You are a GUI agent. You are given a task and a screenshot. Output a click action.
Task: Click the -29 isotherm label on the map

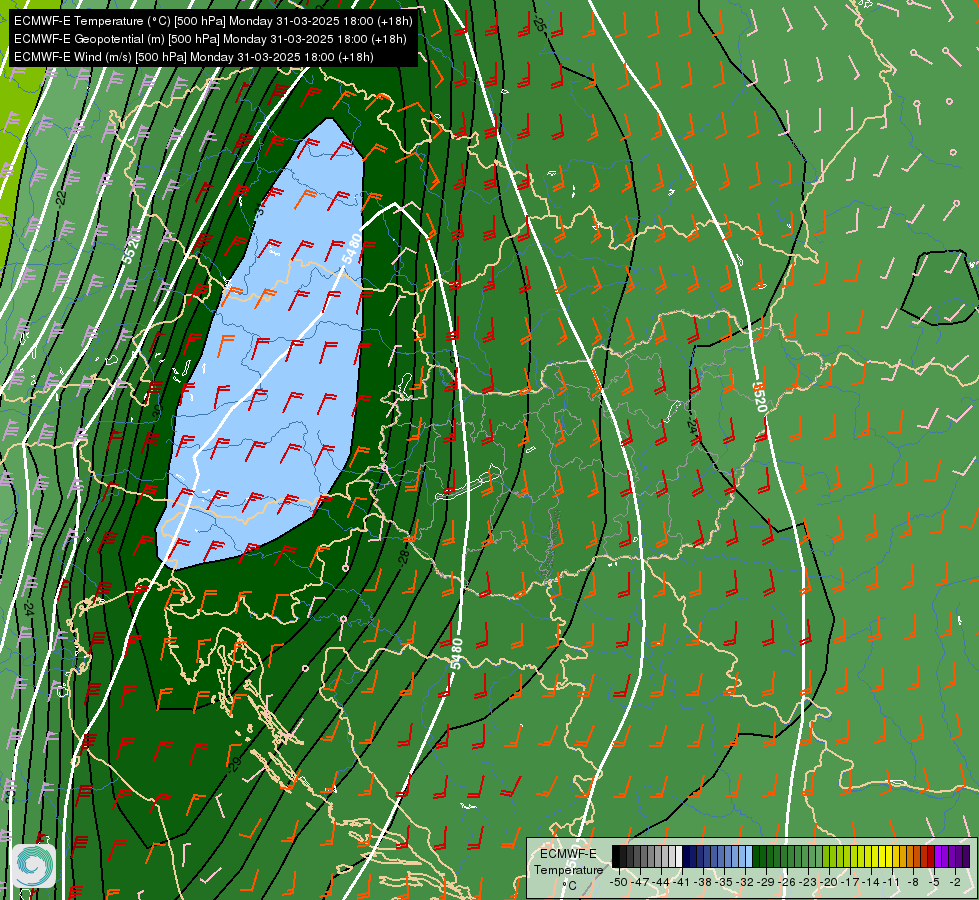point(235,763)
